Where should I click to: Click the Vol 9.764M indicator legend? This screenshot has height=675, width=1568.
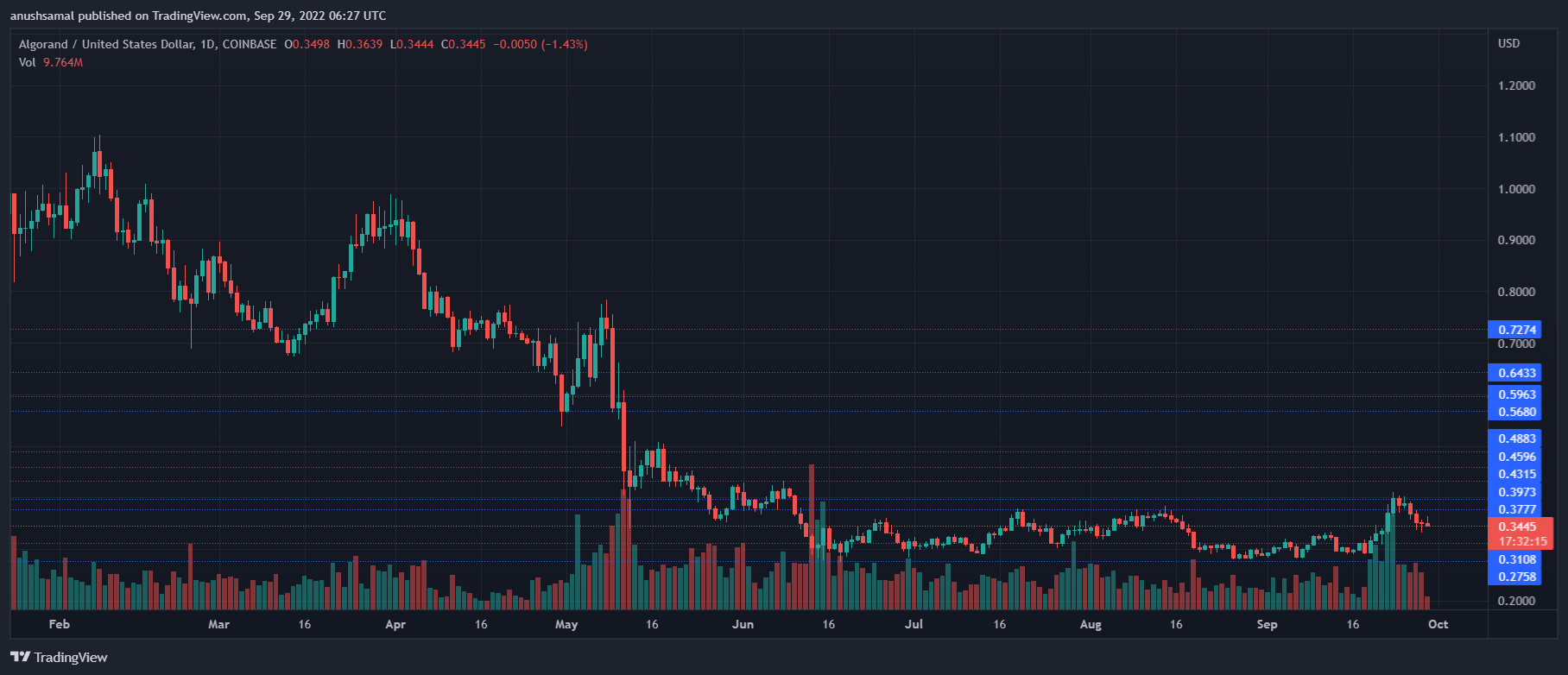pyautogui.click(x=51, y=62)
